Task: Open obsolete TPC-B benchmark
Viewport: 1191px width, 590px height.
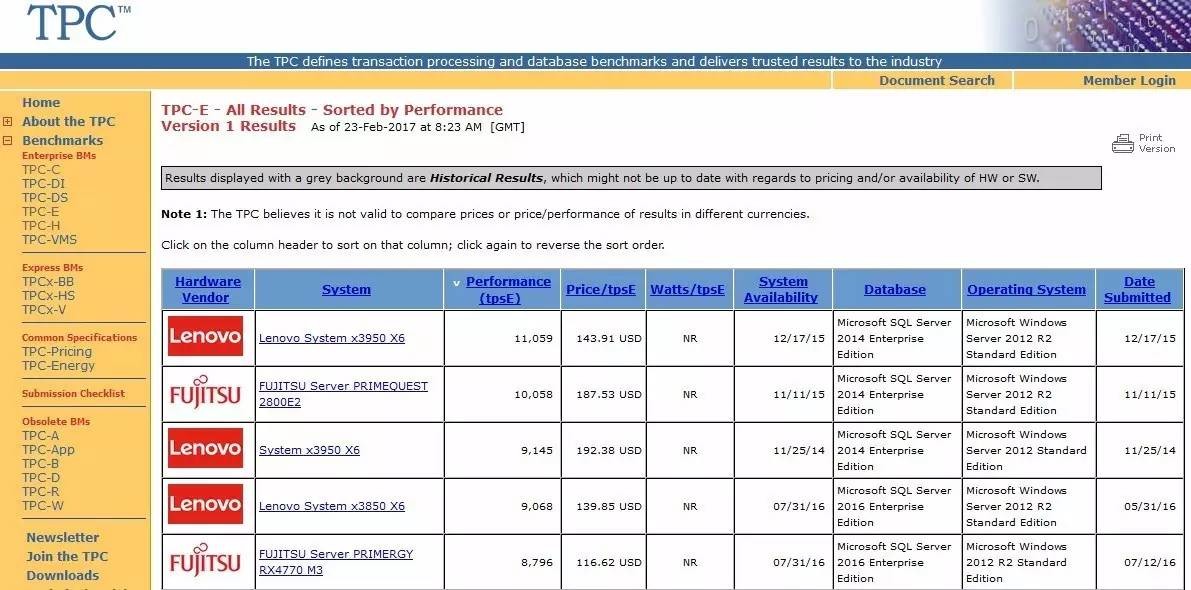Action: pos(40,464)
